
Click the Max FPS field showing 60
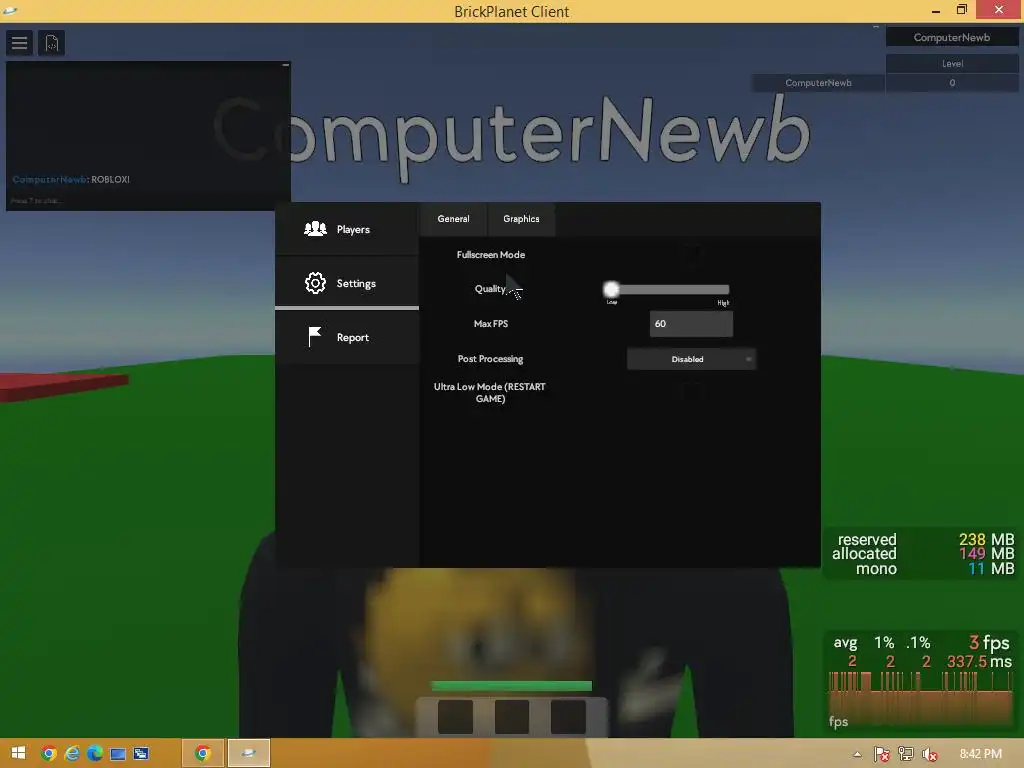[x=691, y=324]
